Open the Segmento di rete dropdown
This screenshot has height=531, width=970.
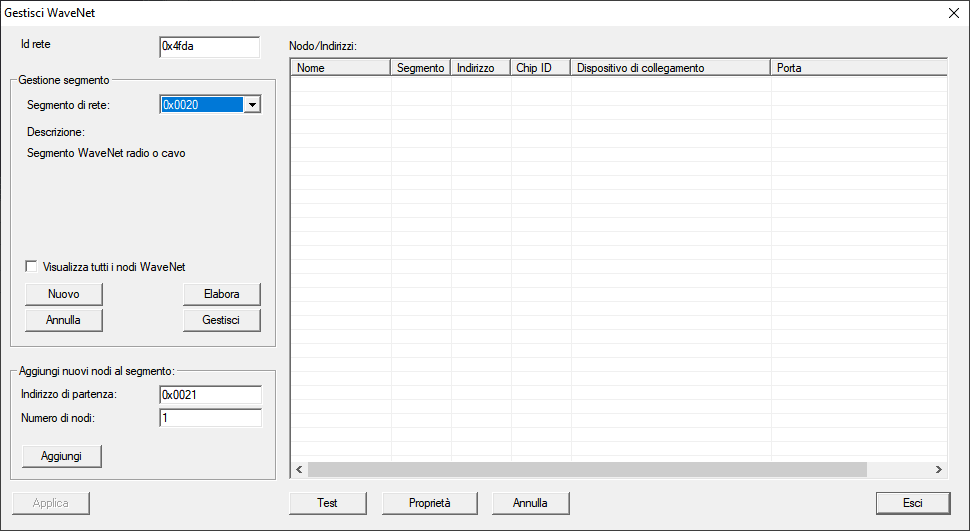252,104
